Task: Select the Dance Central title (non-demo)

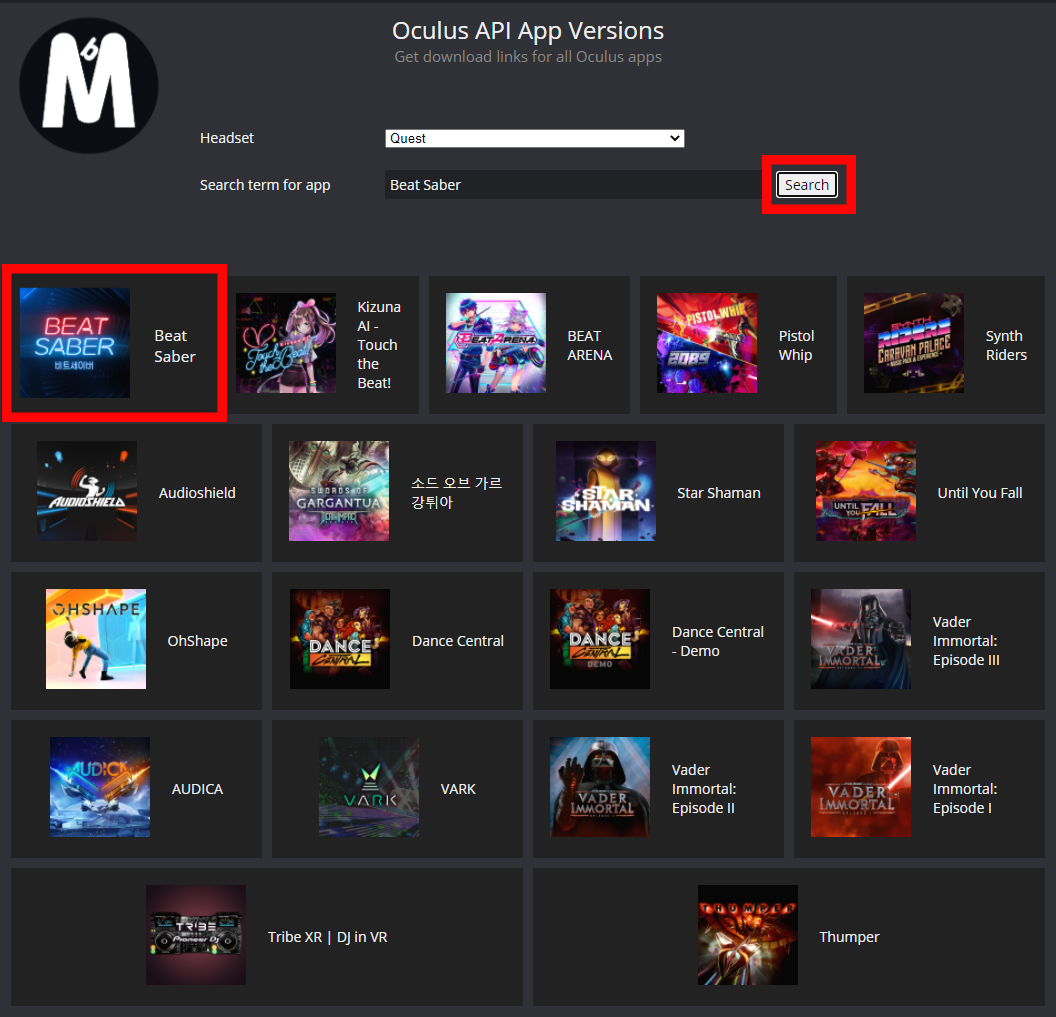Action: 458,641
